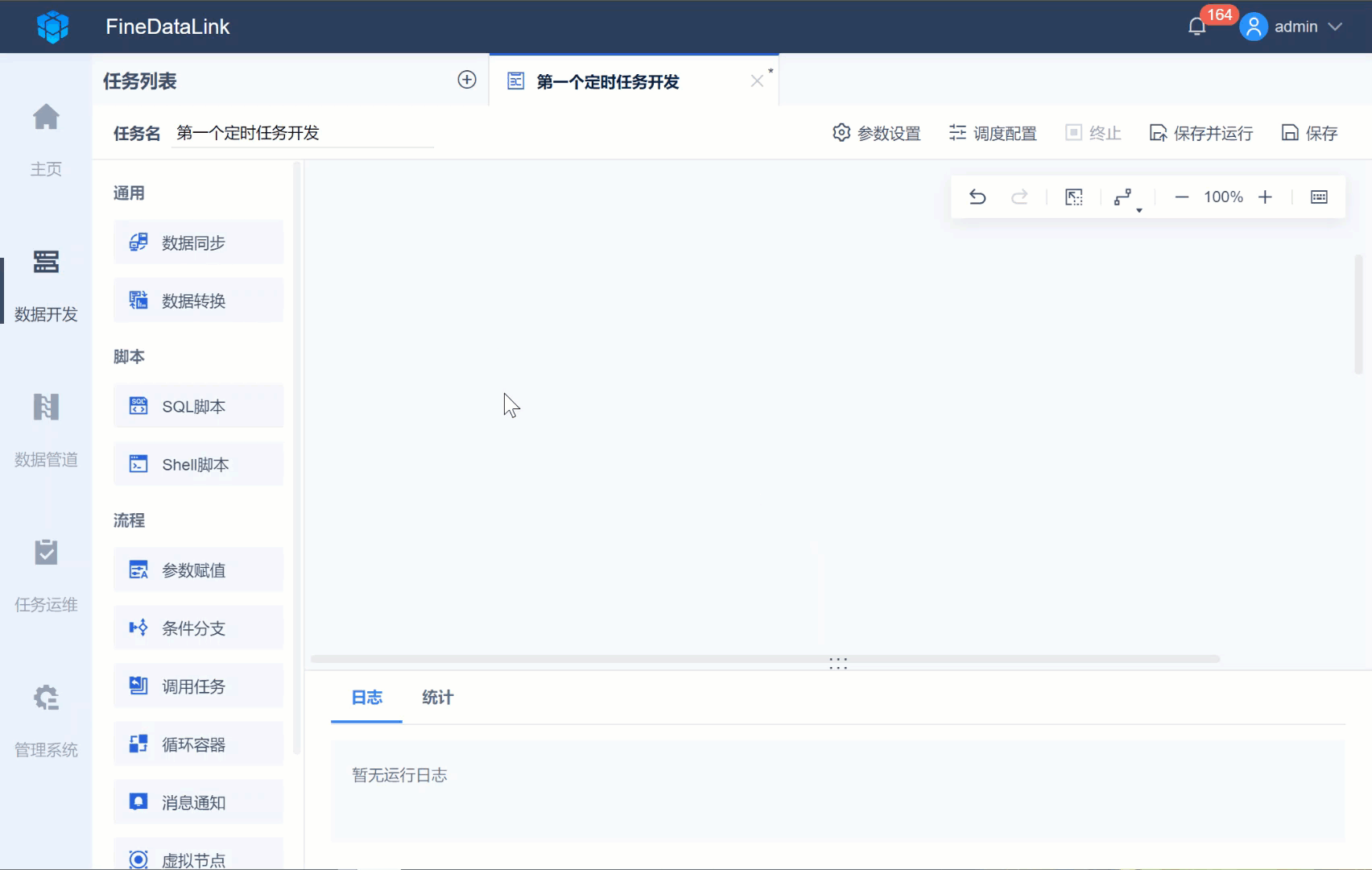Image resolution: width=1372 pixels, height=870 pixels.
Task: Select the 数据转换 node tool
Action: (x=198, y=300)
